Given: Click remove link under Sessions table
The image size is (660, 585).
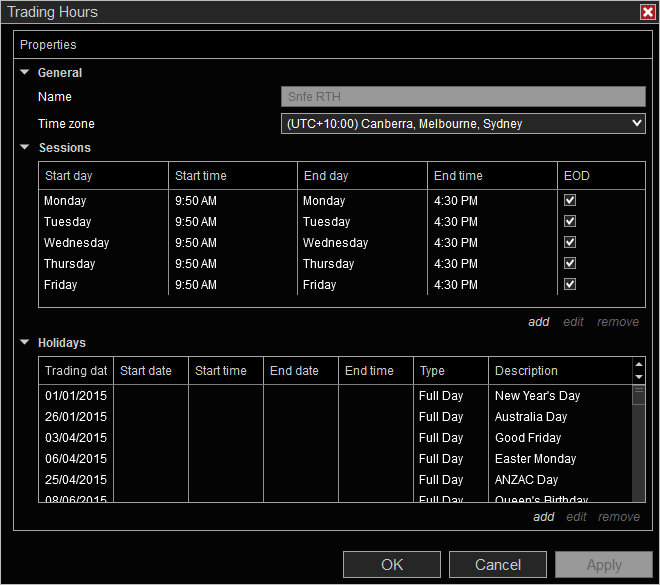Looking at the screenshot, I should tap(618, 322).
